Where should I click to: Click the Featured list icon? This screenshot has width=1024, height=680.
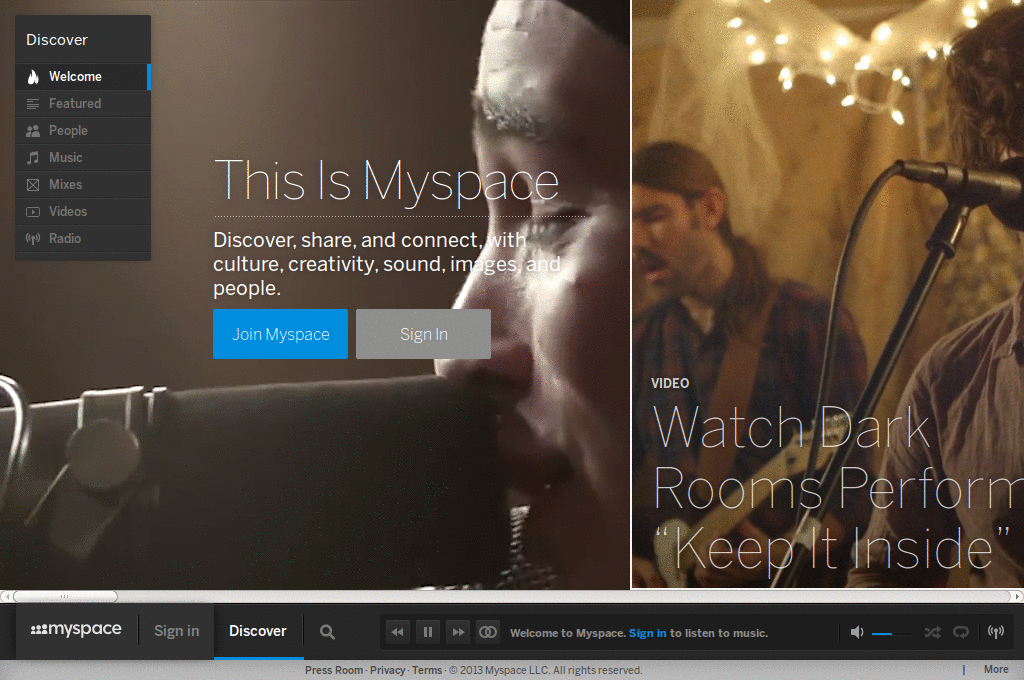33,104
